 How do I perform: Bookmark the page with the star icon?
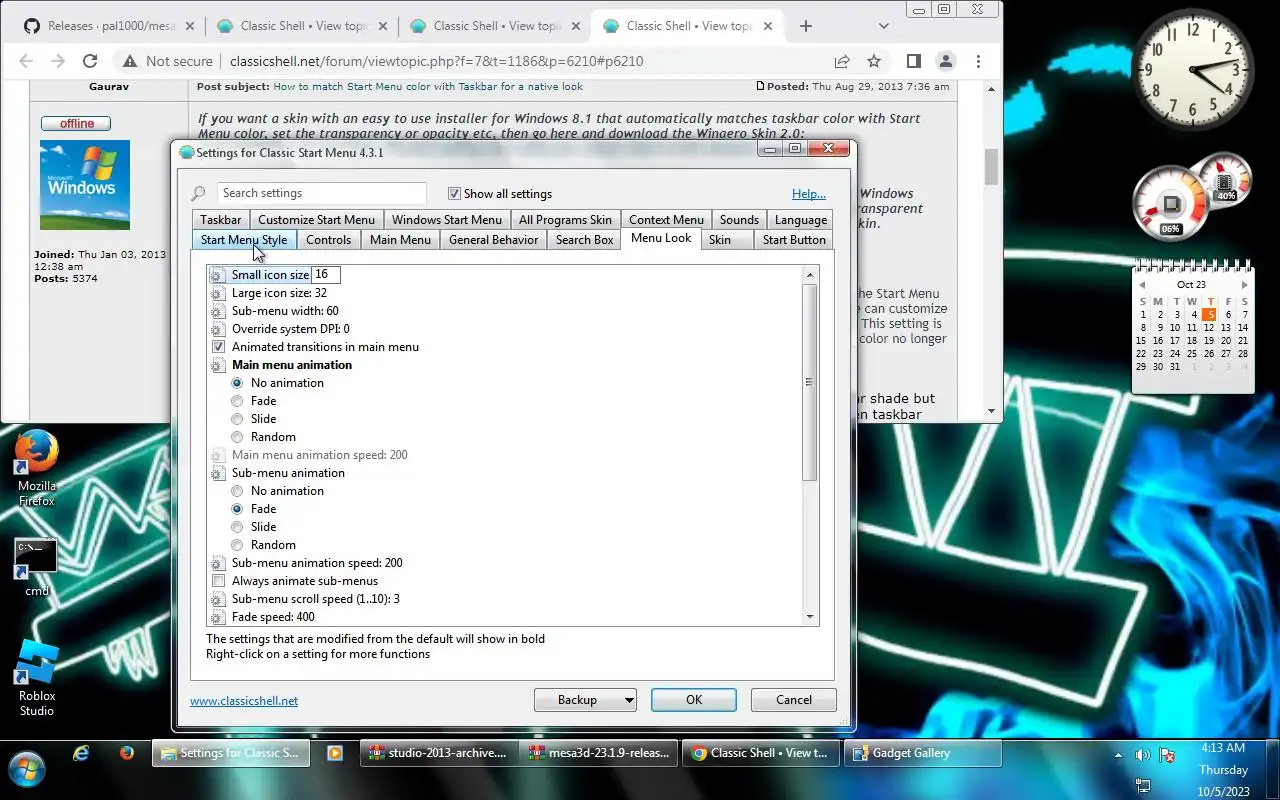[874, 61]
